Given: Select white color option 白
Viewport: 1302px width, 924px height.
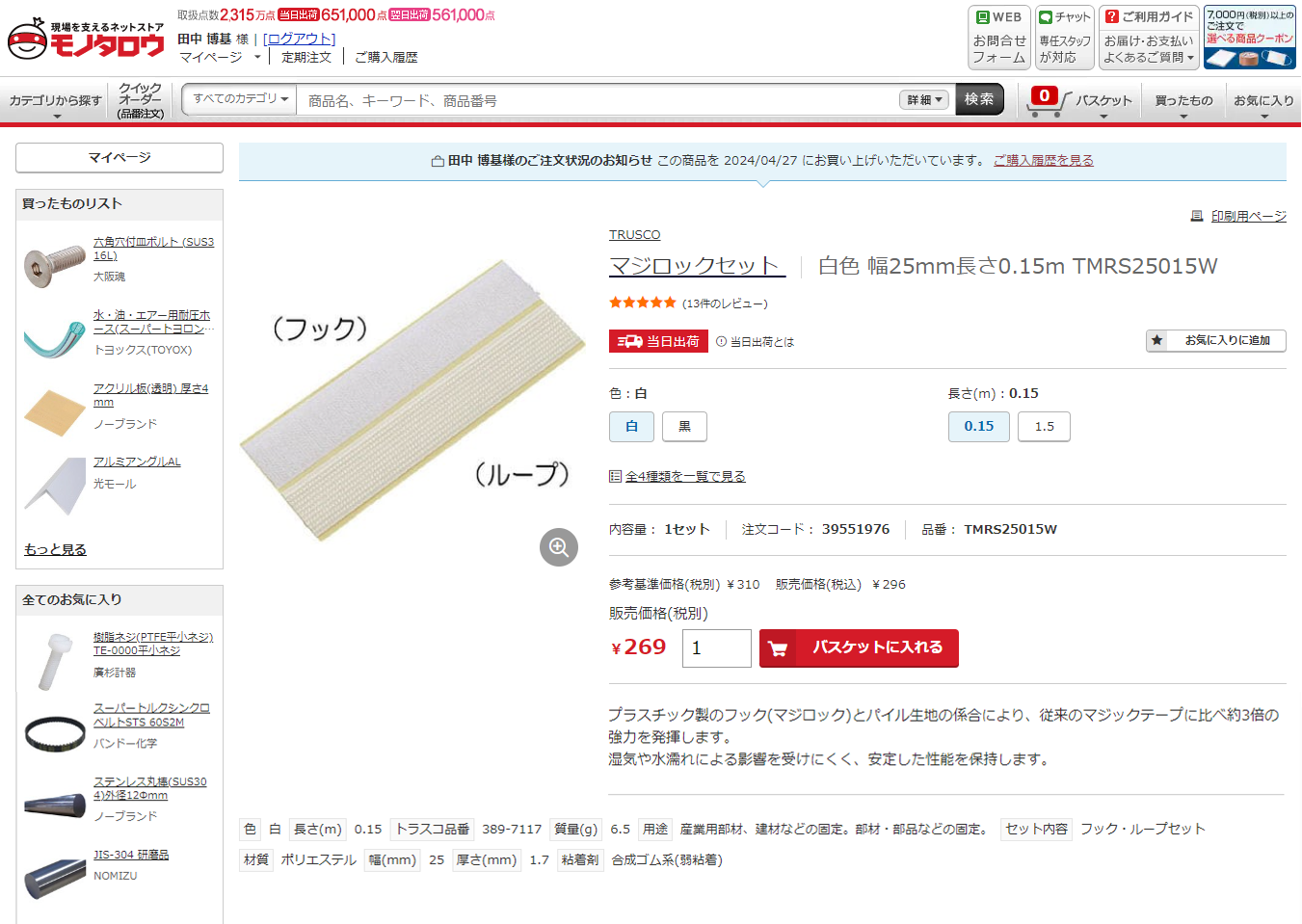Looking at the screenshot, I should (632, 427).
